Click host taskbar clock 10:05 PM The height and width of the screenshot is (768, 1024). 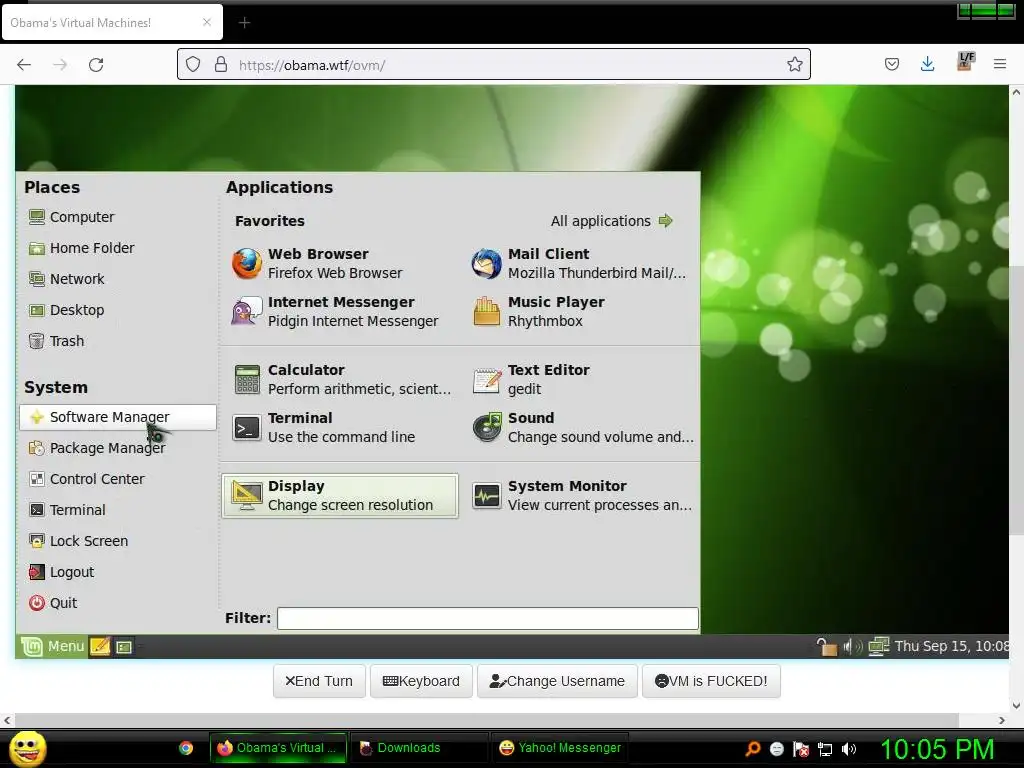(937, 749)
